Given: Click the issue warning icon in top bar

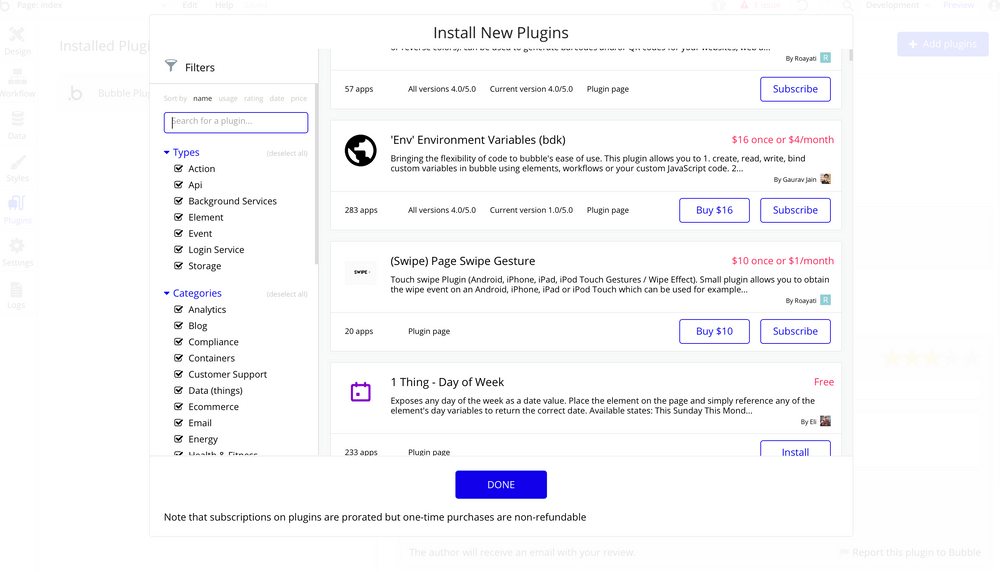Looking at the screenshot, I should 744,5.
